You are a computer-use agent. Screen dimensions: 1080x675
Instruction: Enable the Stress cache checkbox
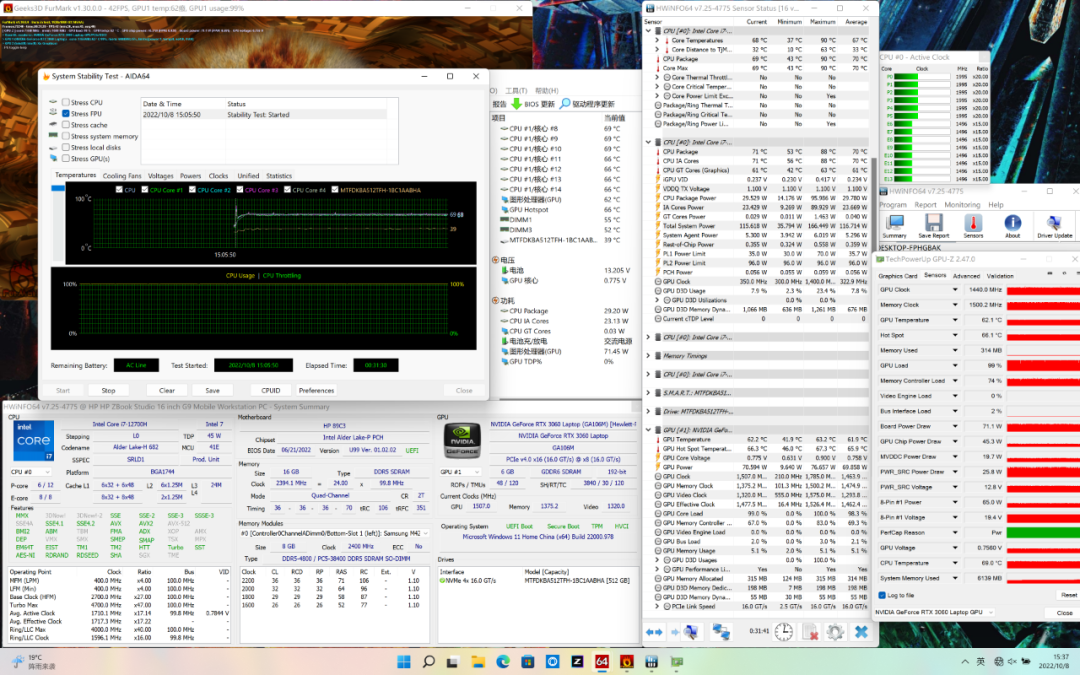(65, 125)
